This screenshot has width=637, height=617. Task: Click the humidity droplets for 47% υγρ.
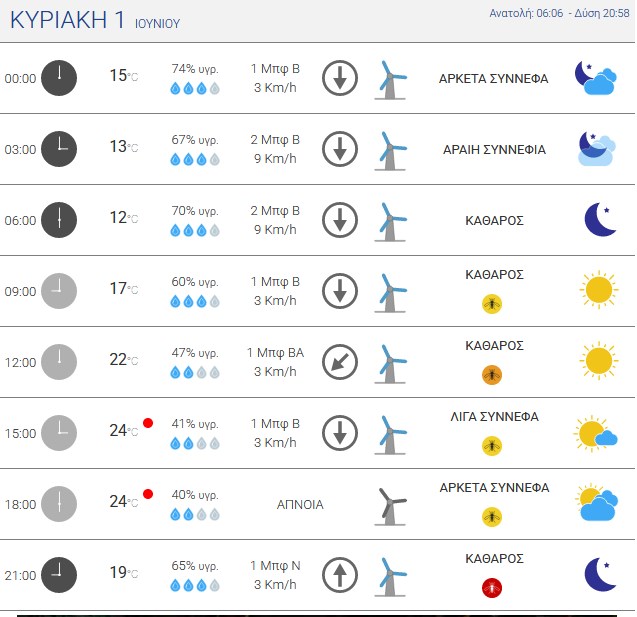195,372
